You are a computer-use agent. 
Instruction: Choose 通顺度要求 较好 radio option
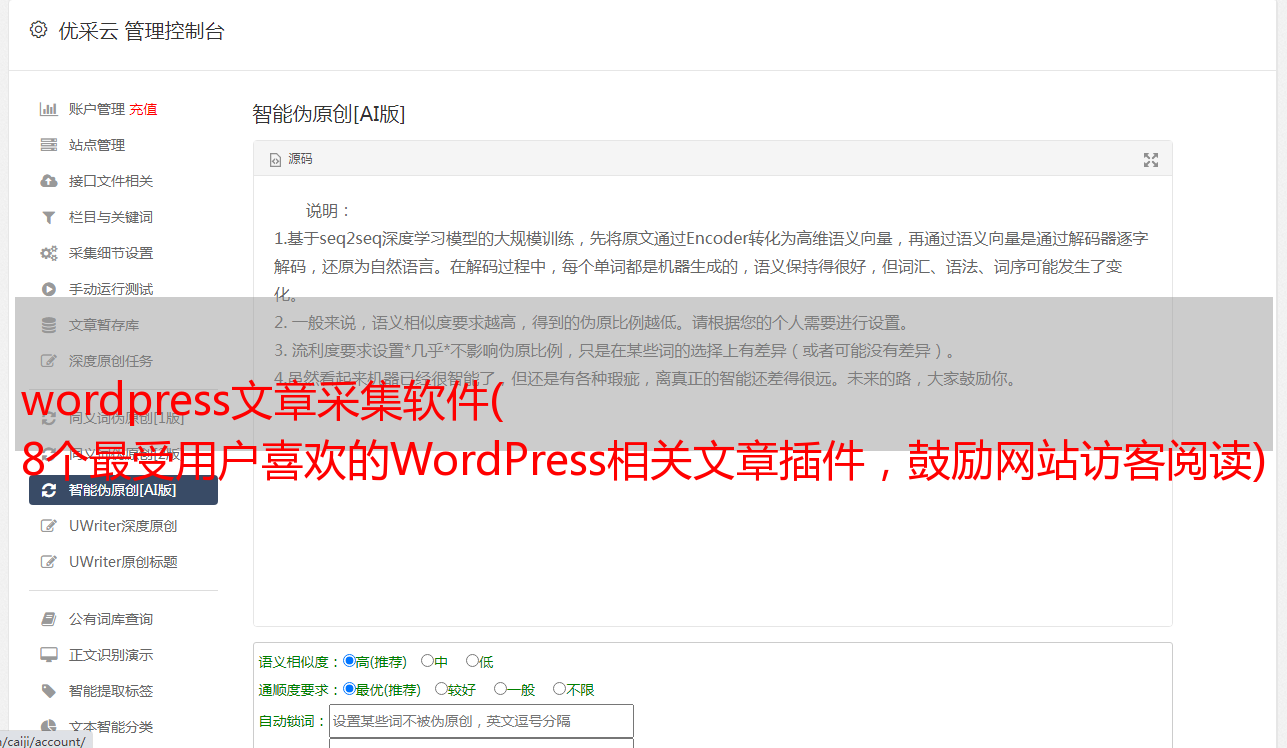coord(441,689)
